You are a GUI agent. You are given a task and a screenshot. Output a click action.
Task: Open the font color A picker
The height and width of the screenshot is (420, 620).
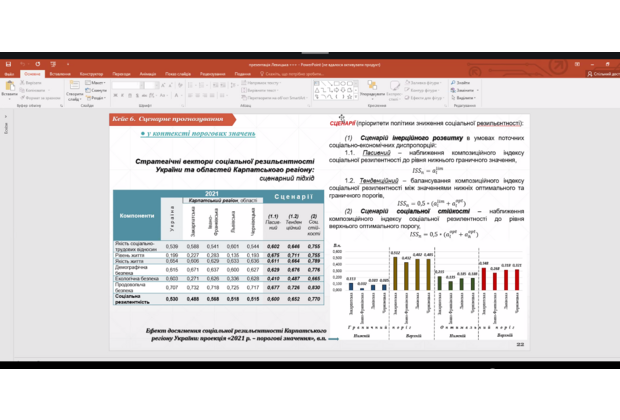176,96
